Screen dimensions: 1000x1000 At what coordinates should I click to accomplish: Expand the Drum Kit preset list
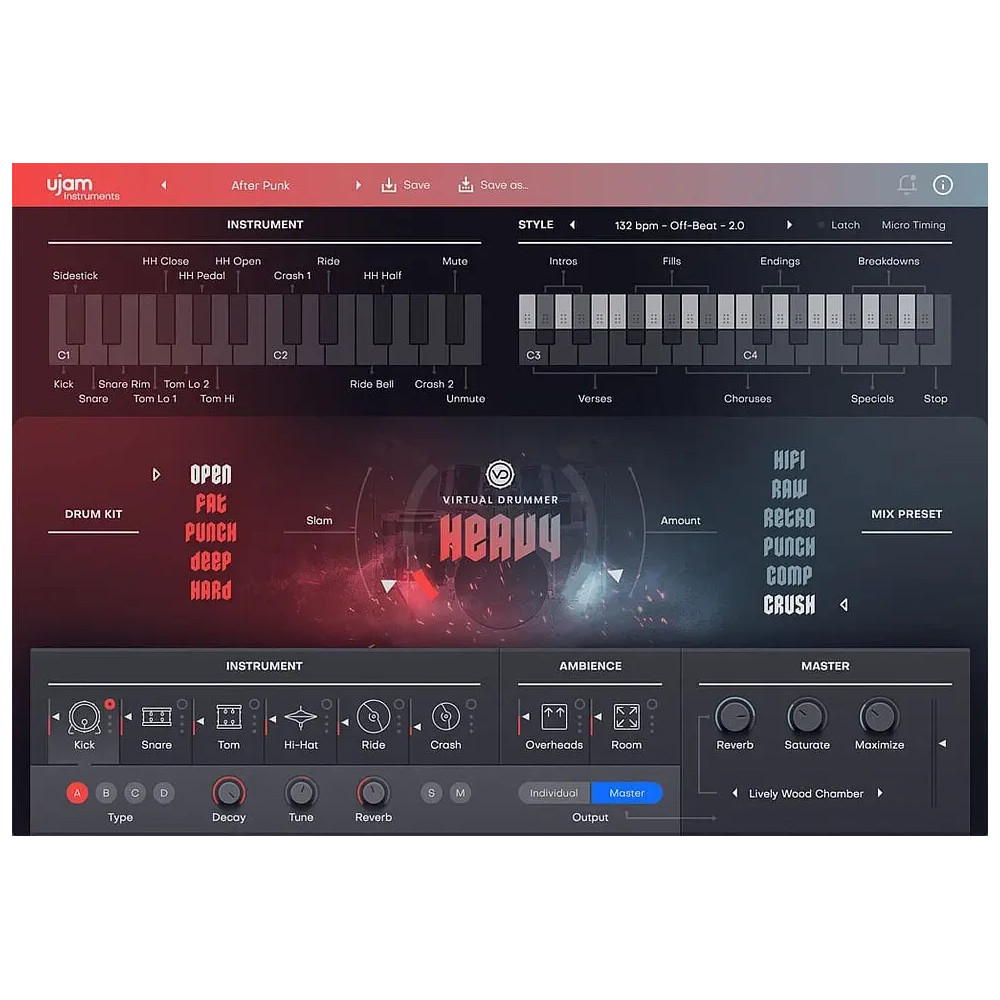tap(157, 474)
